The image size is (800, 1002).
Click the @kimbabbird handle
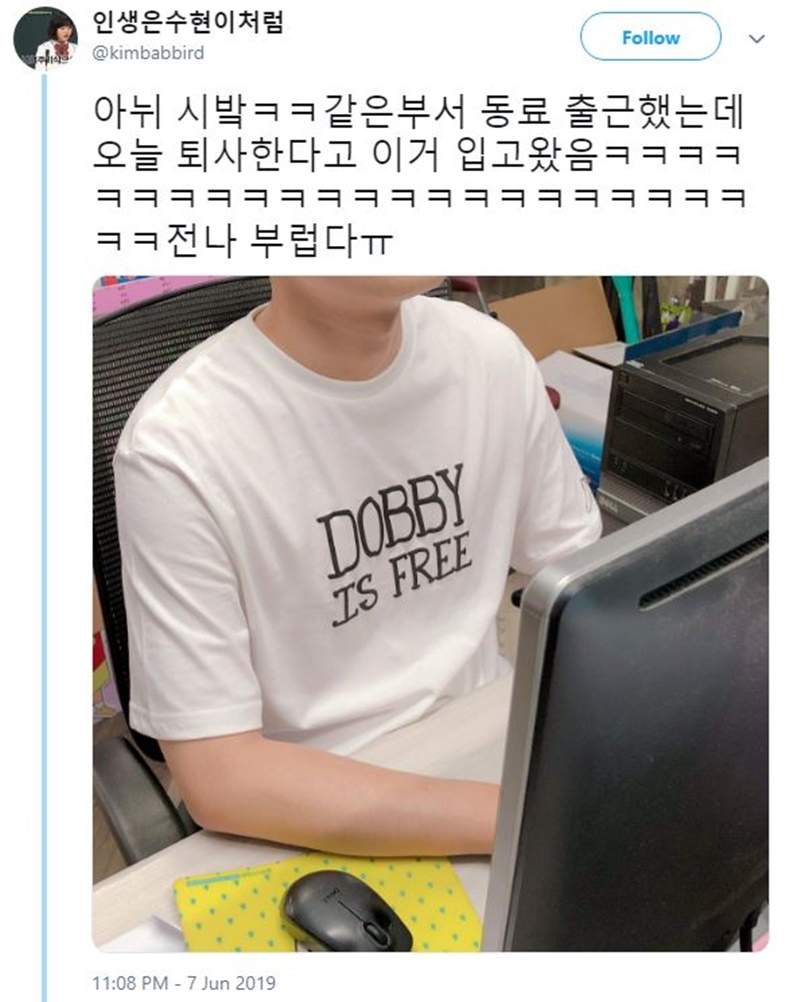[x=148, y=53]
